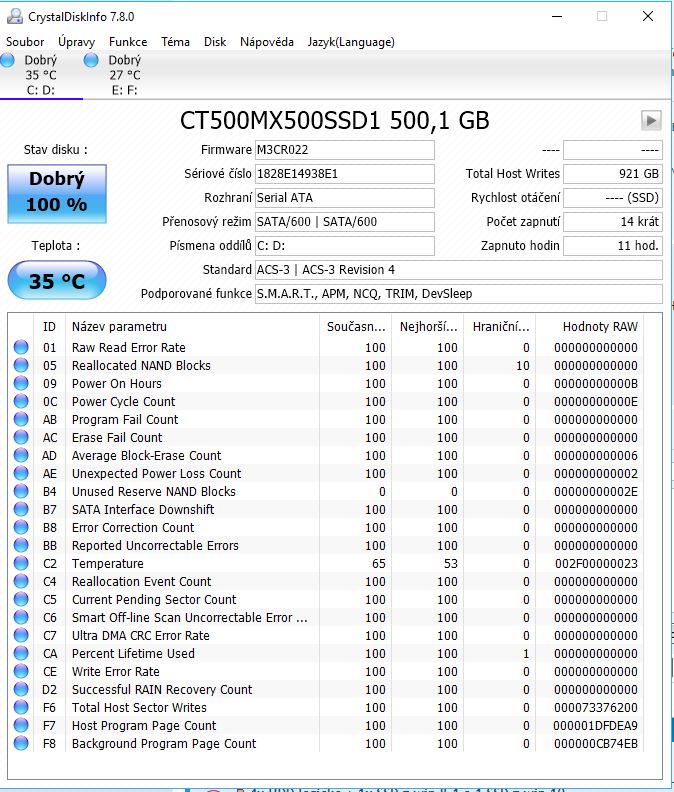Click status icon for Temperature row
The height and width of the screenshot is (792, 674).
tap(21, 563)
